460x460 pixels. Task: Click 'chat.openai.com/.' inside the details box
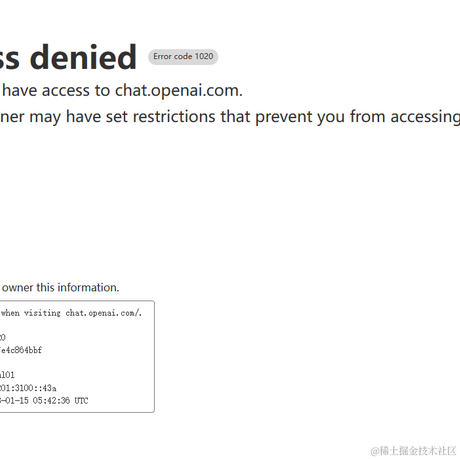(104, 313)
